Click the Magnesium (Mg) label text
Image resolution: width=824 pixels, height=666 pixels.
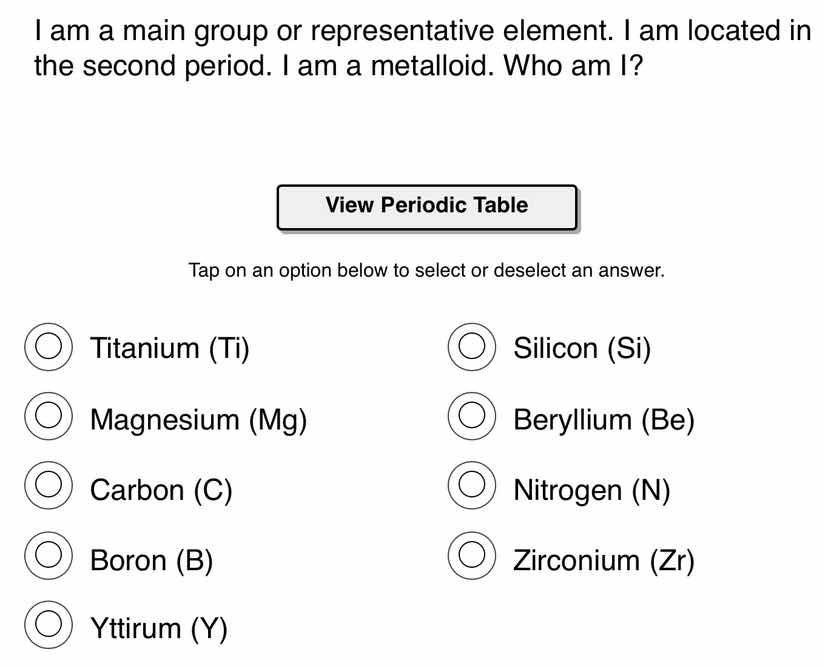[x=198, y=420]
